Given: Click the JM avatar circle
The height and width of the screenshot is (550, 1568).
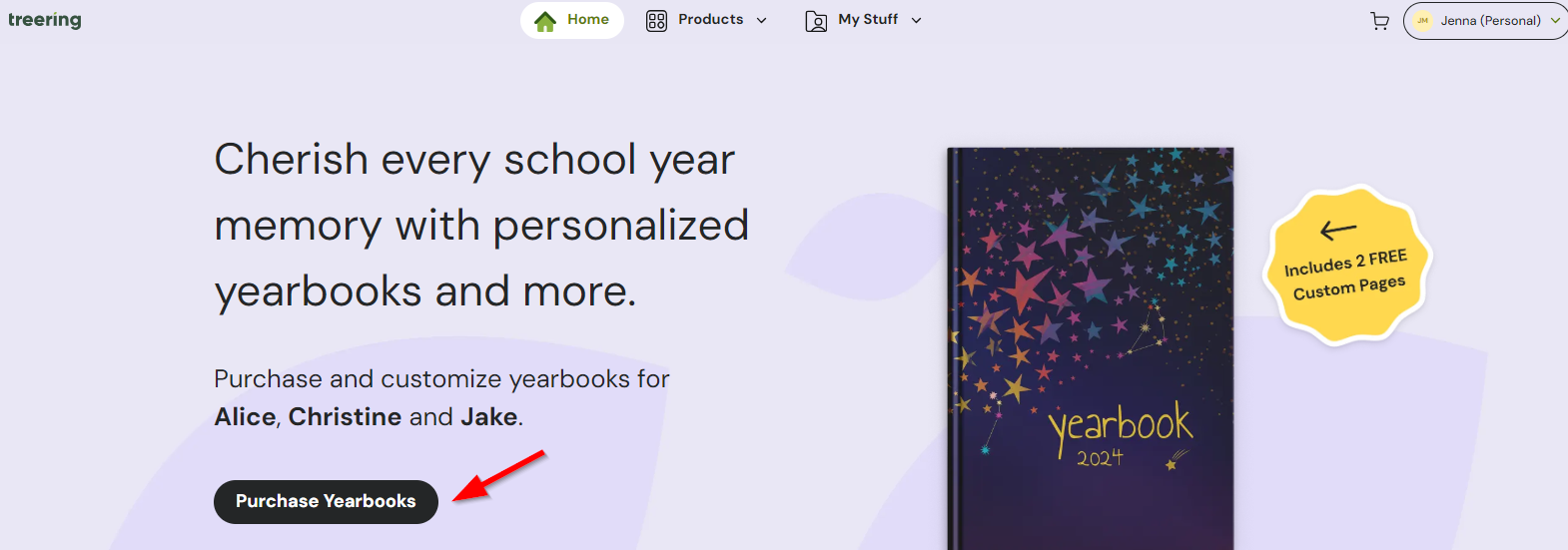Looking at the screenshot, I should [1423, 21].
